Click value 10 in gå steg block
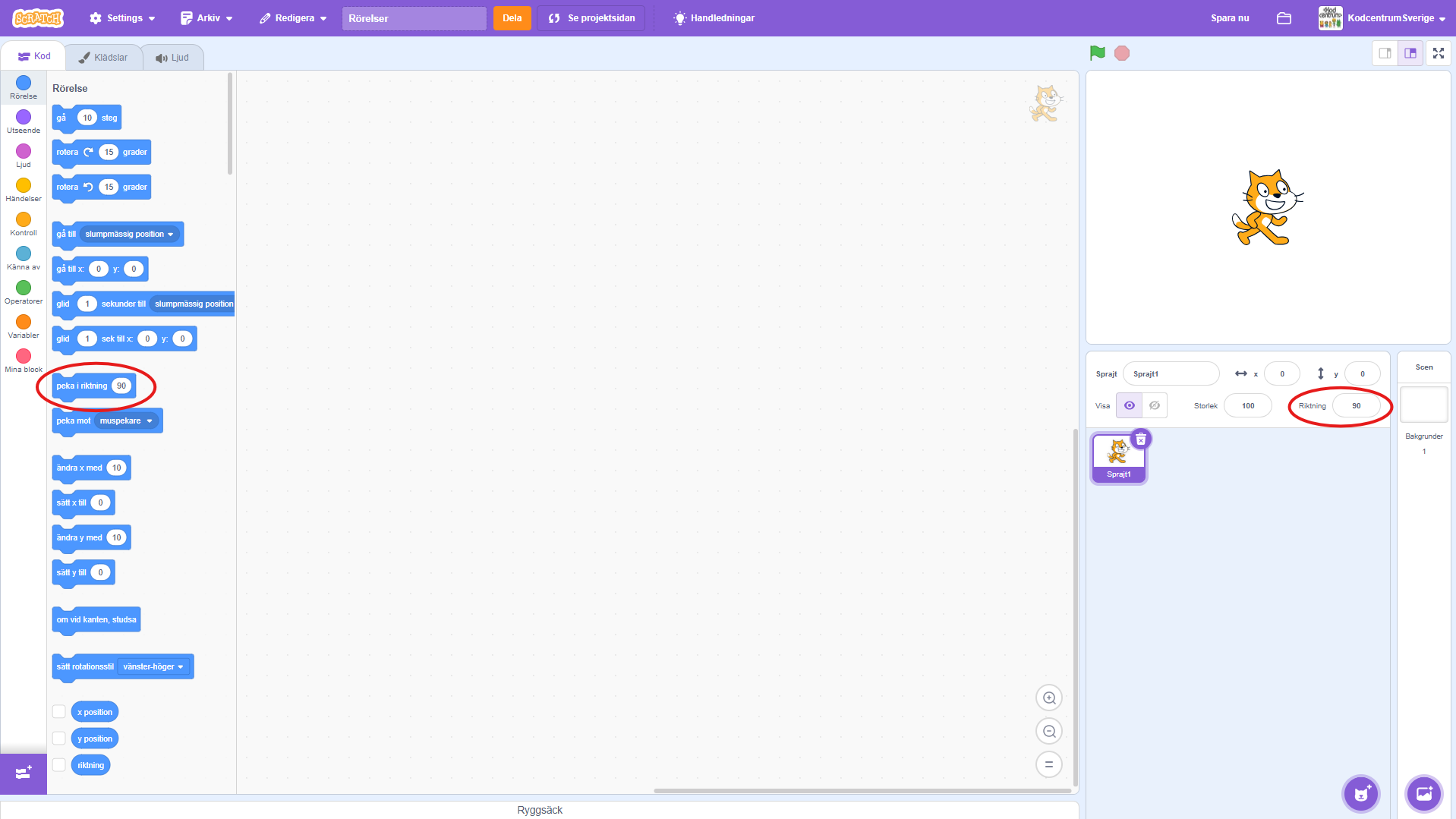1456x819 pixels. 87,118
